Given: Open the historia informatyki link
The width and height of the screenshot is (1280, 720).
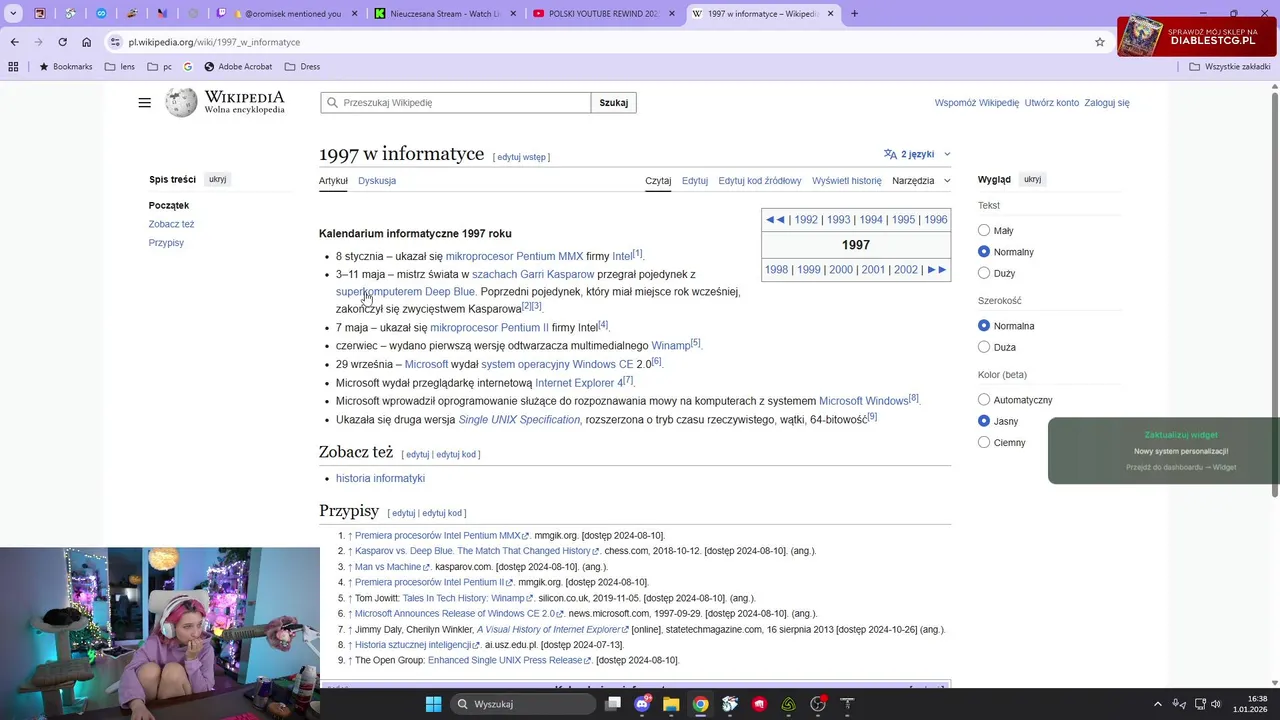Looking at the screenshot, I should click(380, 479).
